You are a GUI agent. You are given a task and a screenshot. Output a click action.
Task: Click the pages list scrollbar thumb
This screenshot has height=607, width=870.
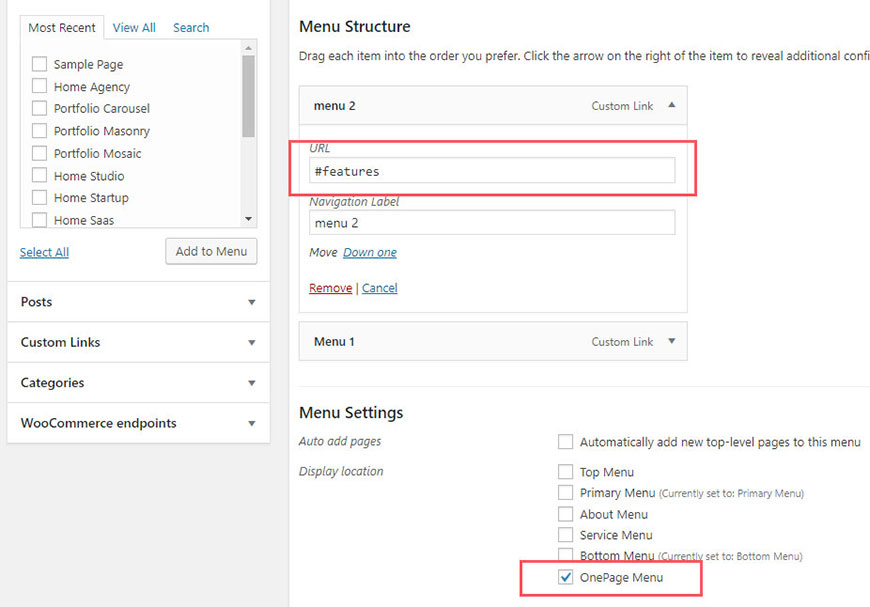coord(249,95)
